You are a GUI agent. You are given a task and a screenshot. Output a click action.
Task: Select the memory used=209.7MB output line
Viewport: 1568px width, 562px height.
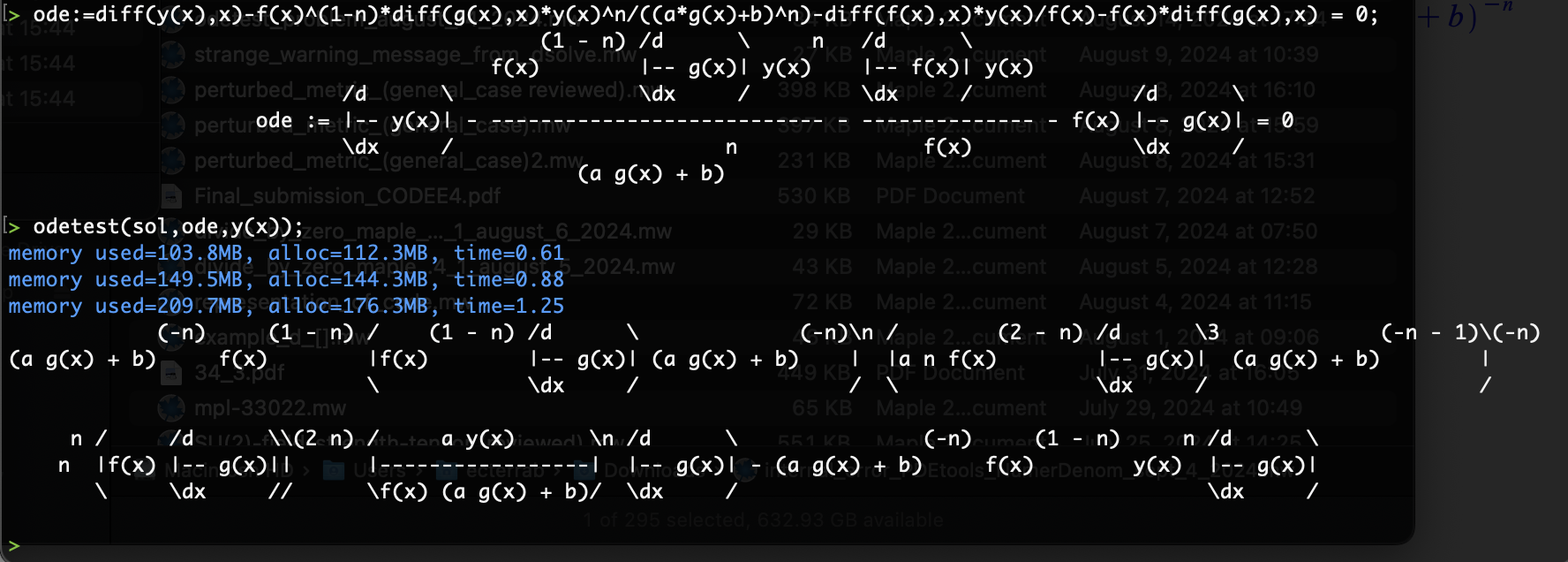286,306
